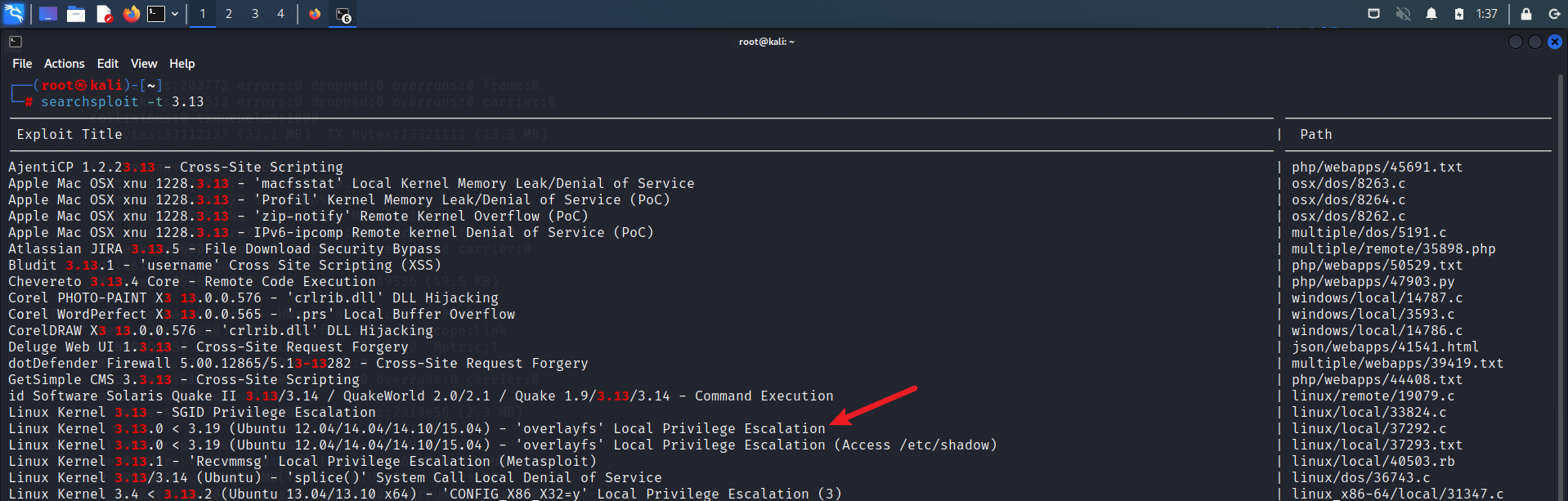Select the Quake II Command Execution row
The image size is (1568, 501).
pos(421,396)
